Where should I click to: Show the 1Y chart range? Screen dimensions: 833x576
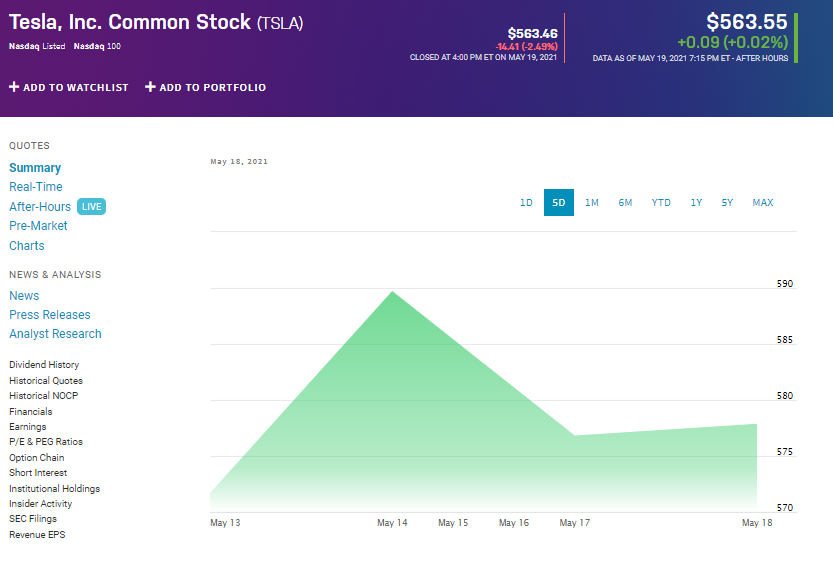point(696,202)
